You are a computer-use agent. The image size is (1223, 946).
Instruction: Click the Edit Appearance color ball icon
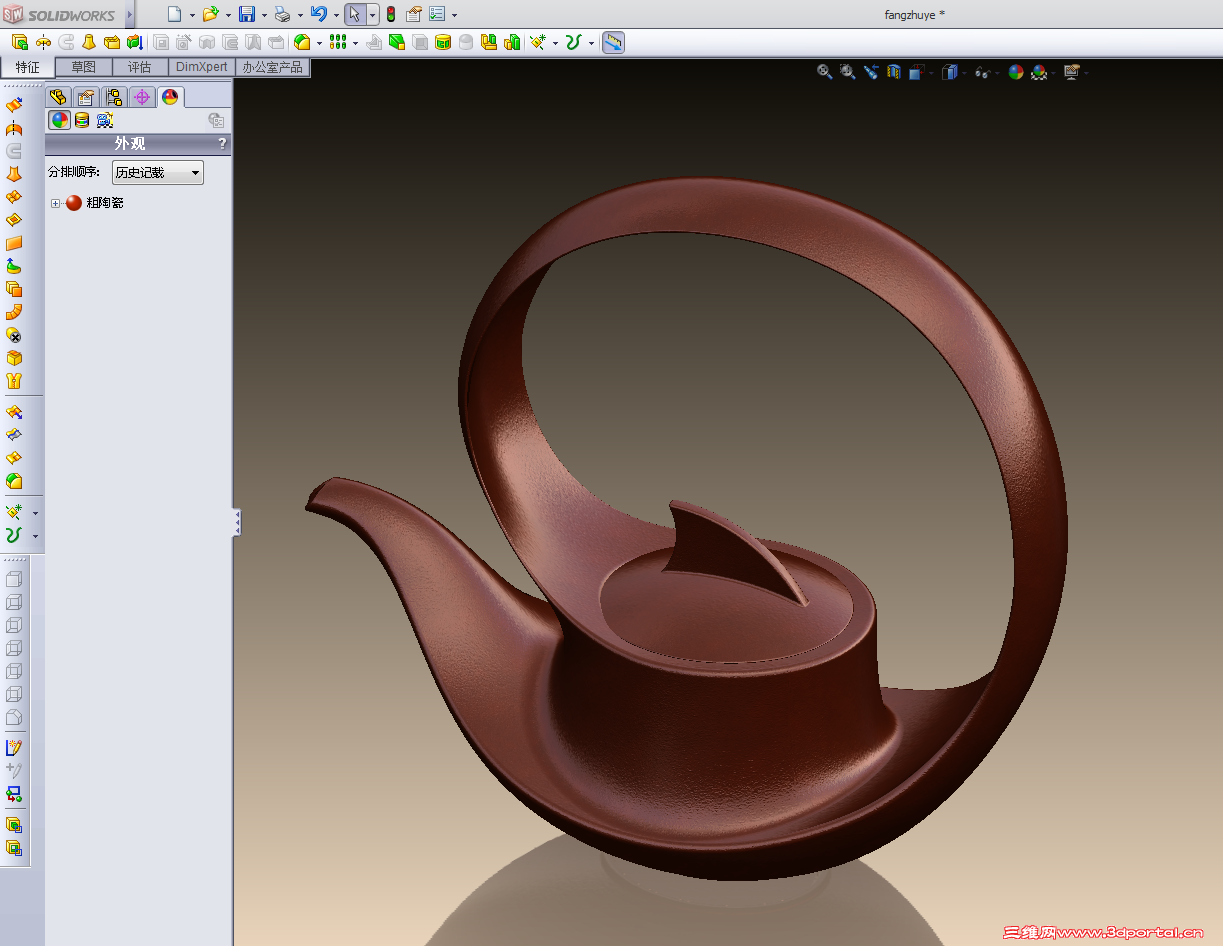point(1016,72)
